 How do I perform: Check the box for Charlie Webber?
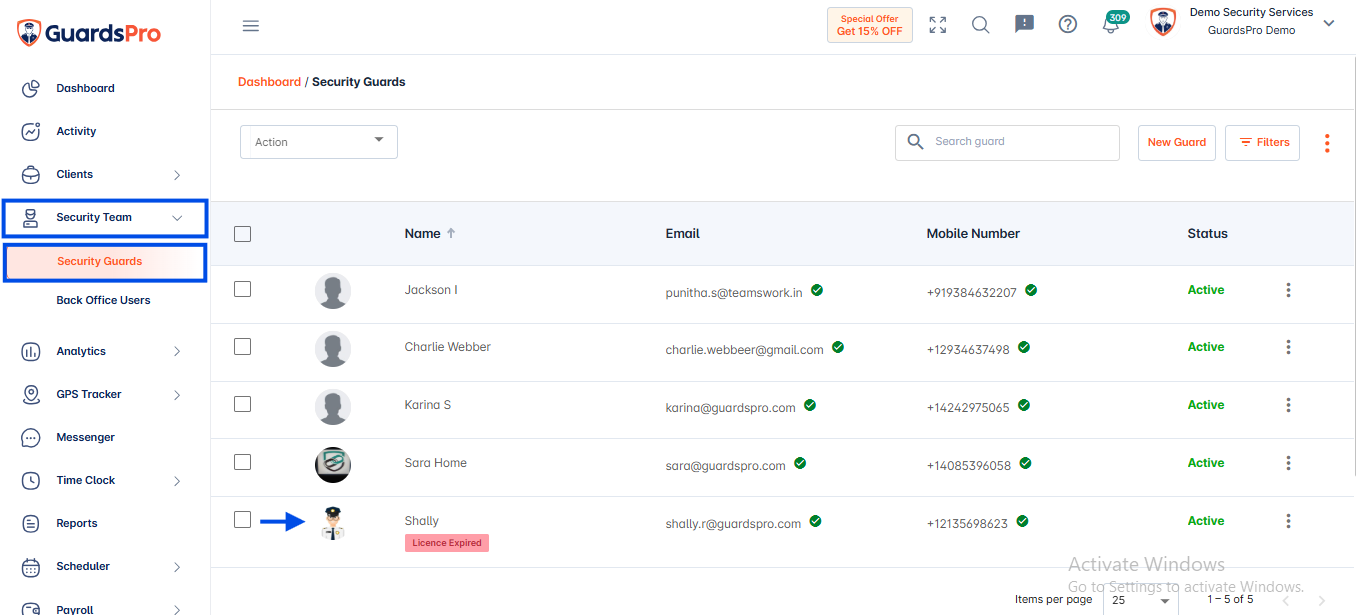[242, 346]
